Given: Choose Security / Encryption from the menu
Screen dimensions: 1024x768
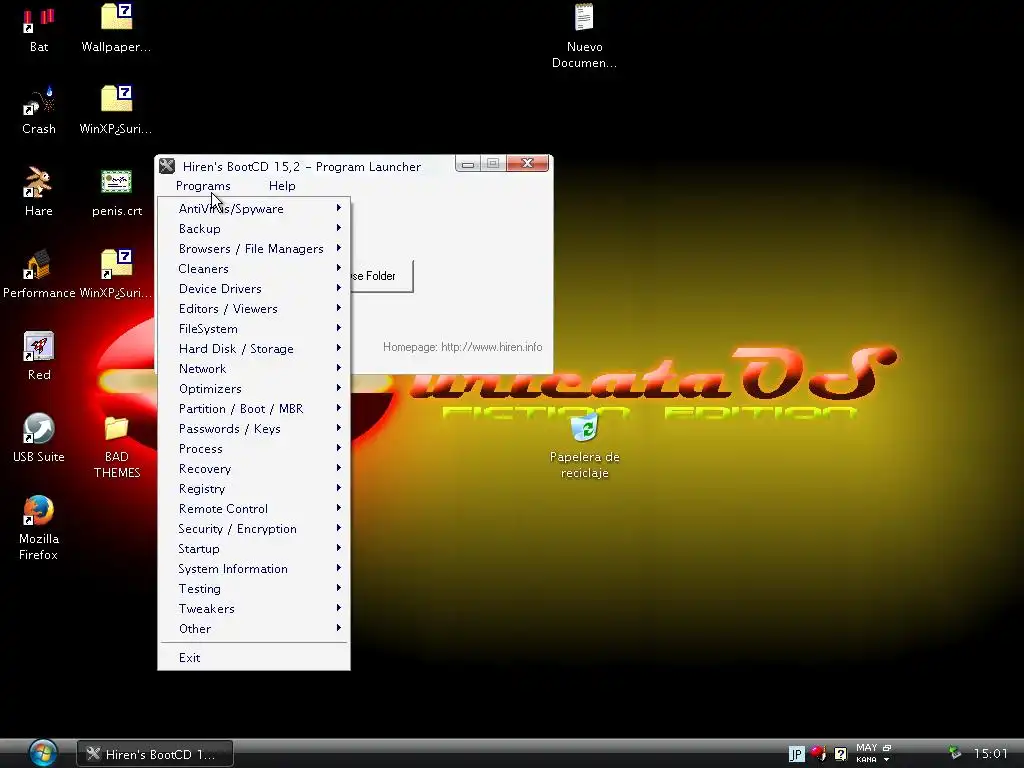Looking at the screenshot, I should [x=254, y=528].
